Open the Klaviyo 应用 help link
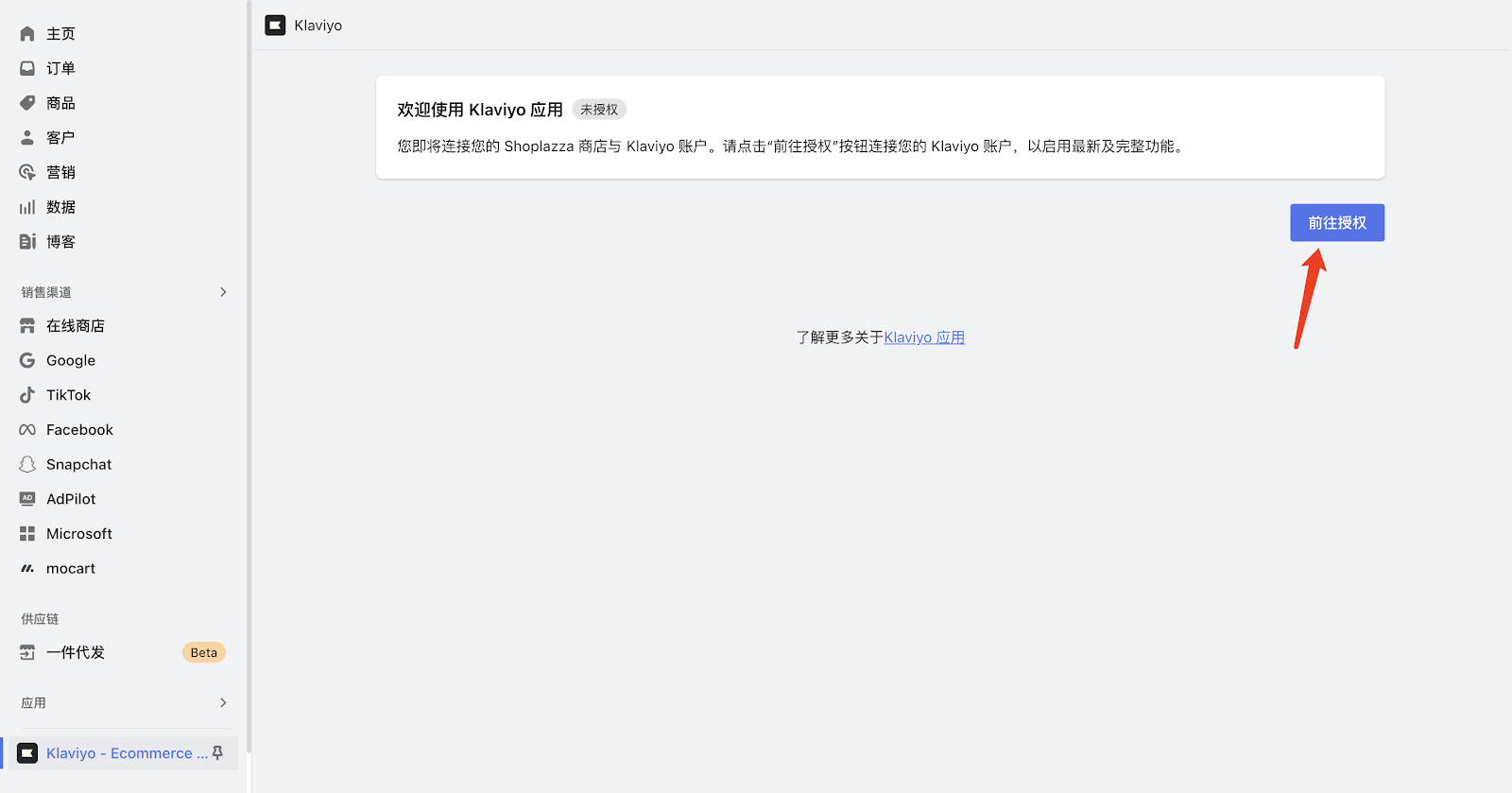 click(x=924, y=337)
